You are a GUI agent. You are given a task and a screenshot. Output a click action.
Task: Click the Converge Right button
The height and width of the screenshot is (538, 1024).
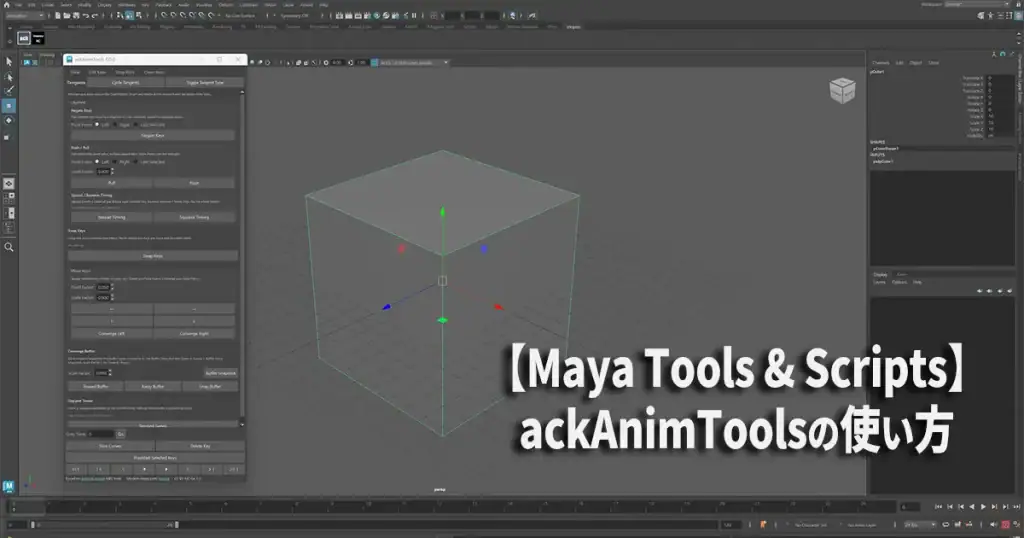click(195, 333)
